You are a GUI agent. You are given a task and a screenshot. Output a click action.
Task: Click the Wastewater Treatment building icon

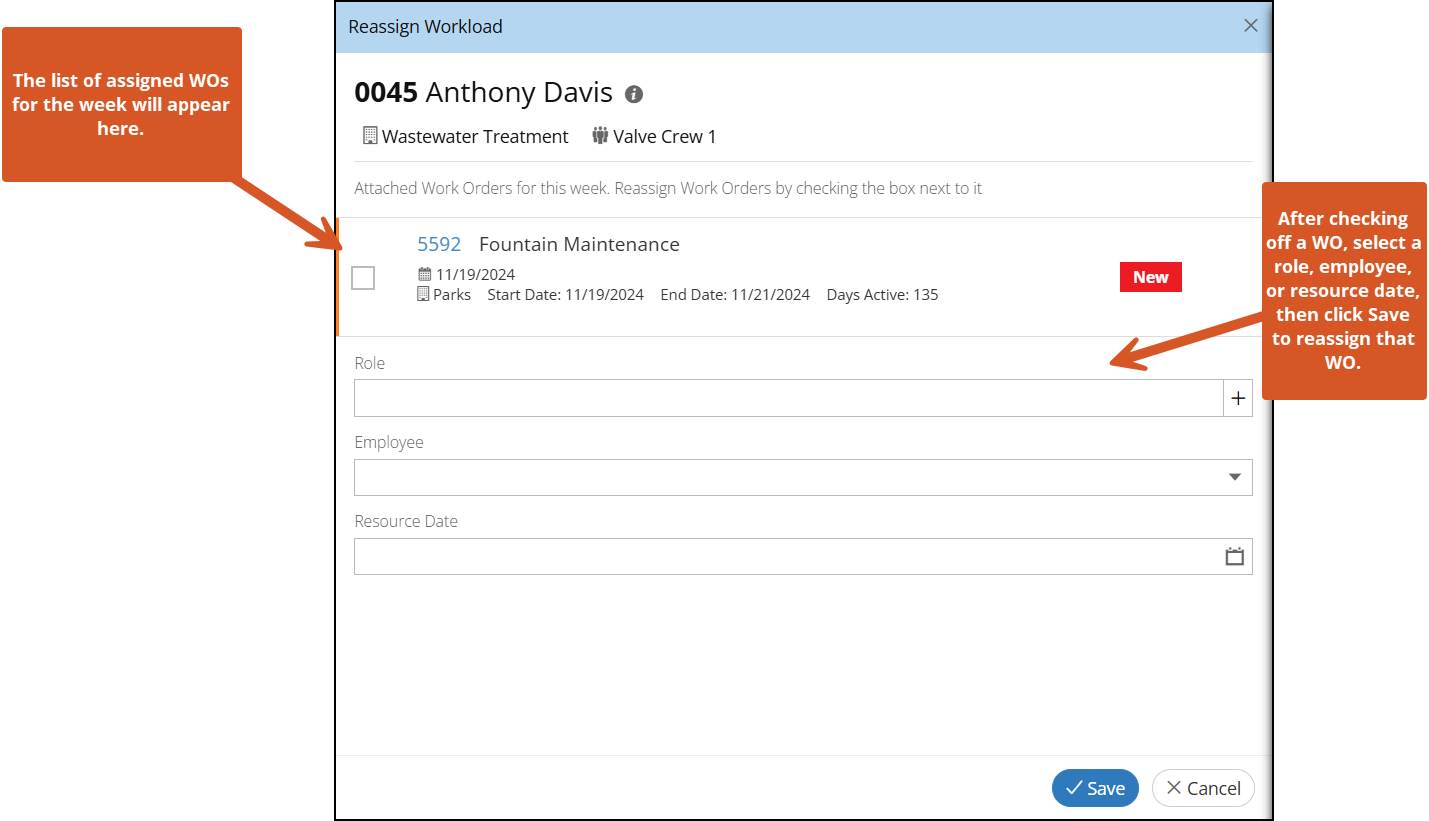click(x=370, y=136)
